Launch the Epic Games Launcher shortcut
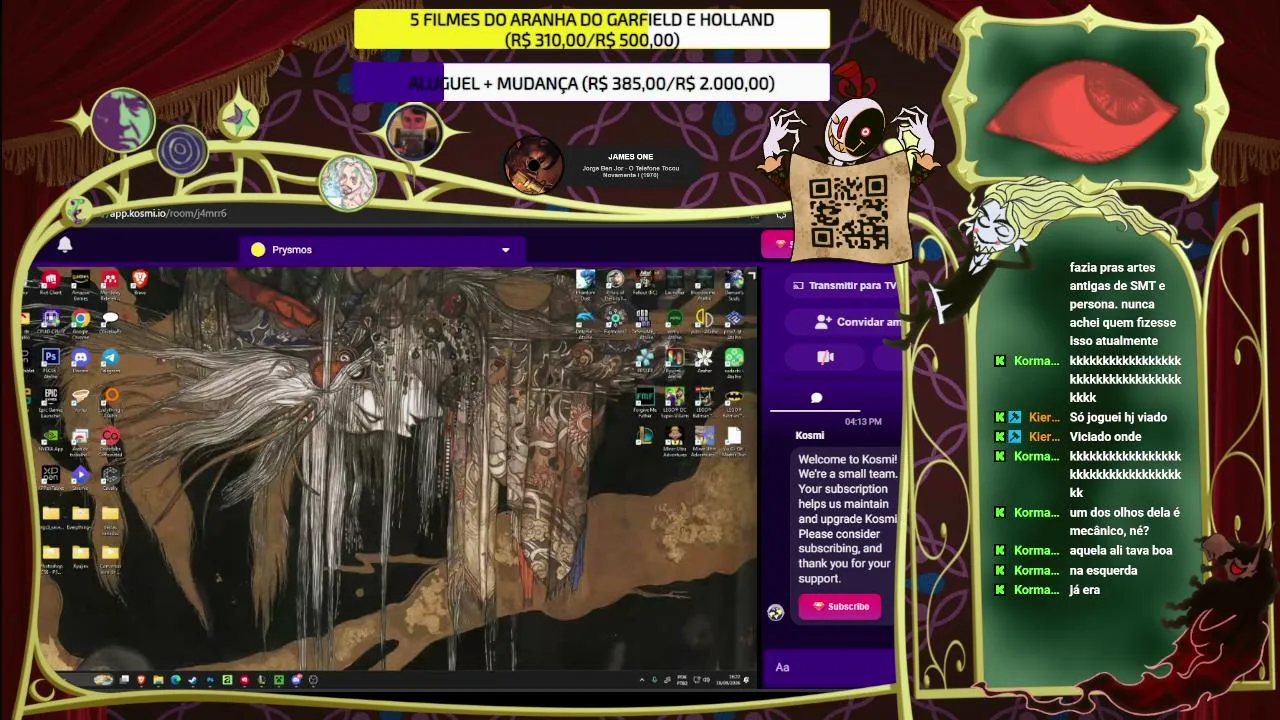Screen dimensions: 1280x720 50,401
